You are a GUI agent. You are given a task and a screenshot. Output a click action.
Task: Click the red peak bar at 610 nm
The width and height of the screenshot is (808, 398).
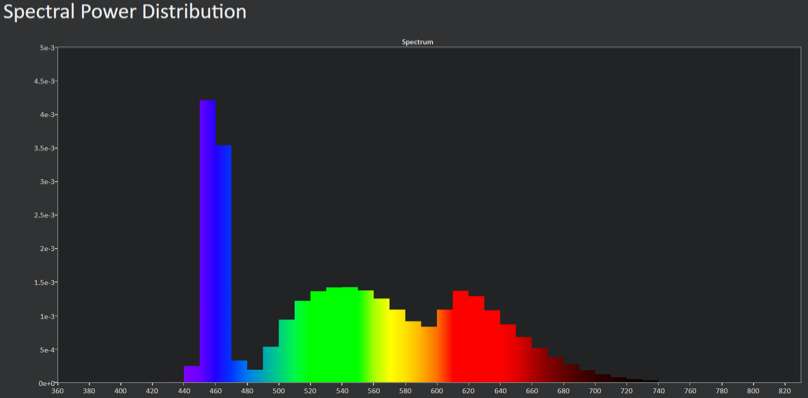461,337
